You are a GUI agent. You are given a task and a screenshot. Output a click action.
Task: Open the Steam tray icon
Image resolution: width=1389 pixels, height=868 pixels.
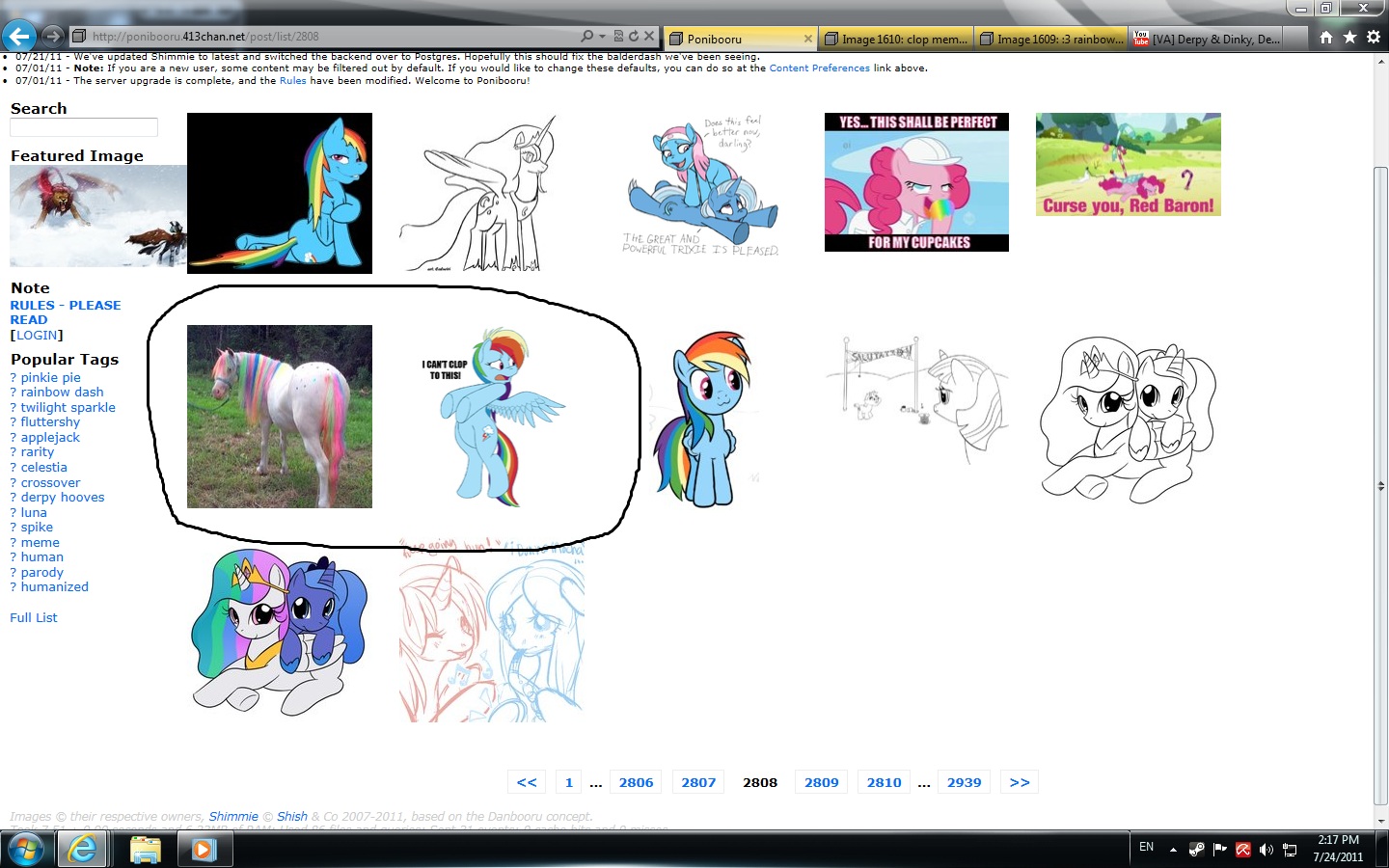click(x=1196, y=850)
